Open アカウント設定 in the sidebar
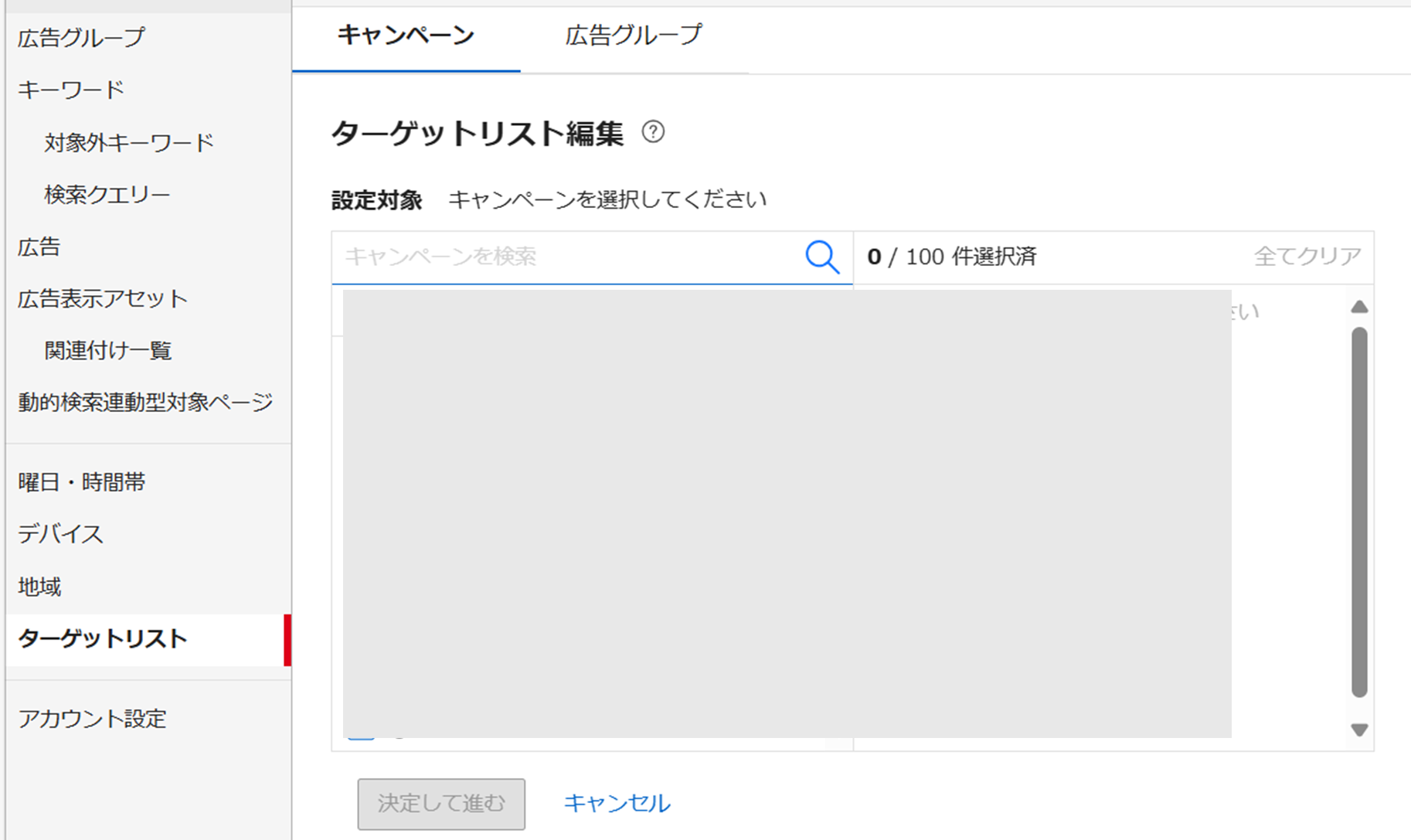 coord(92,719)
